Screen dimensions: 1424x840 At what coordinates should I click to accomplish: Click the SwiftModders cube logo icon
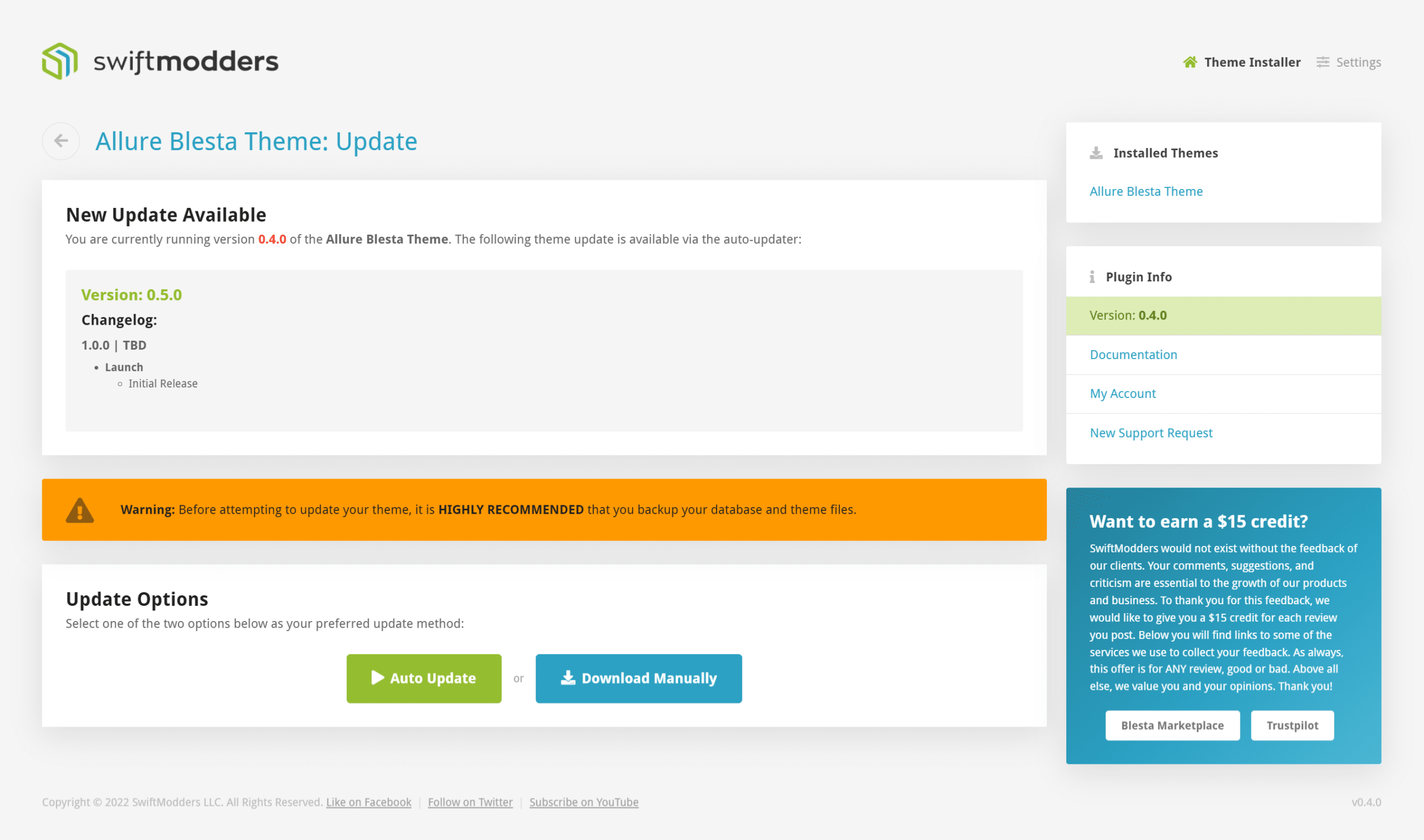click(60, 61)
